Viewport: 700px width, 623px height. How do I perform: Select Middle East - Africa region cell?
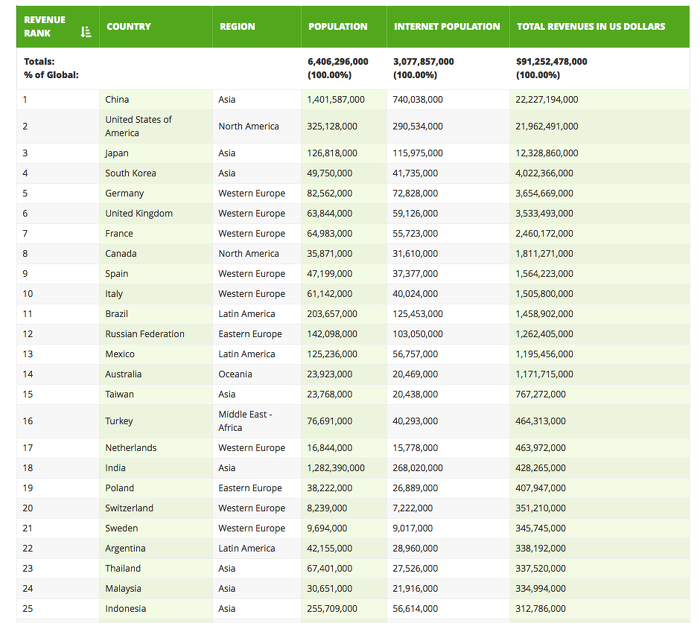245,420
